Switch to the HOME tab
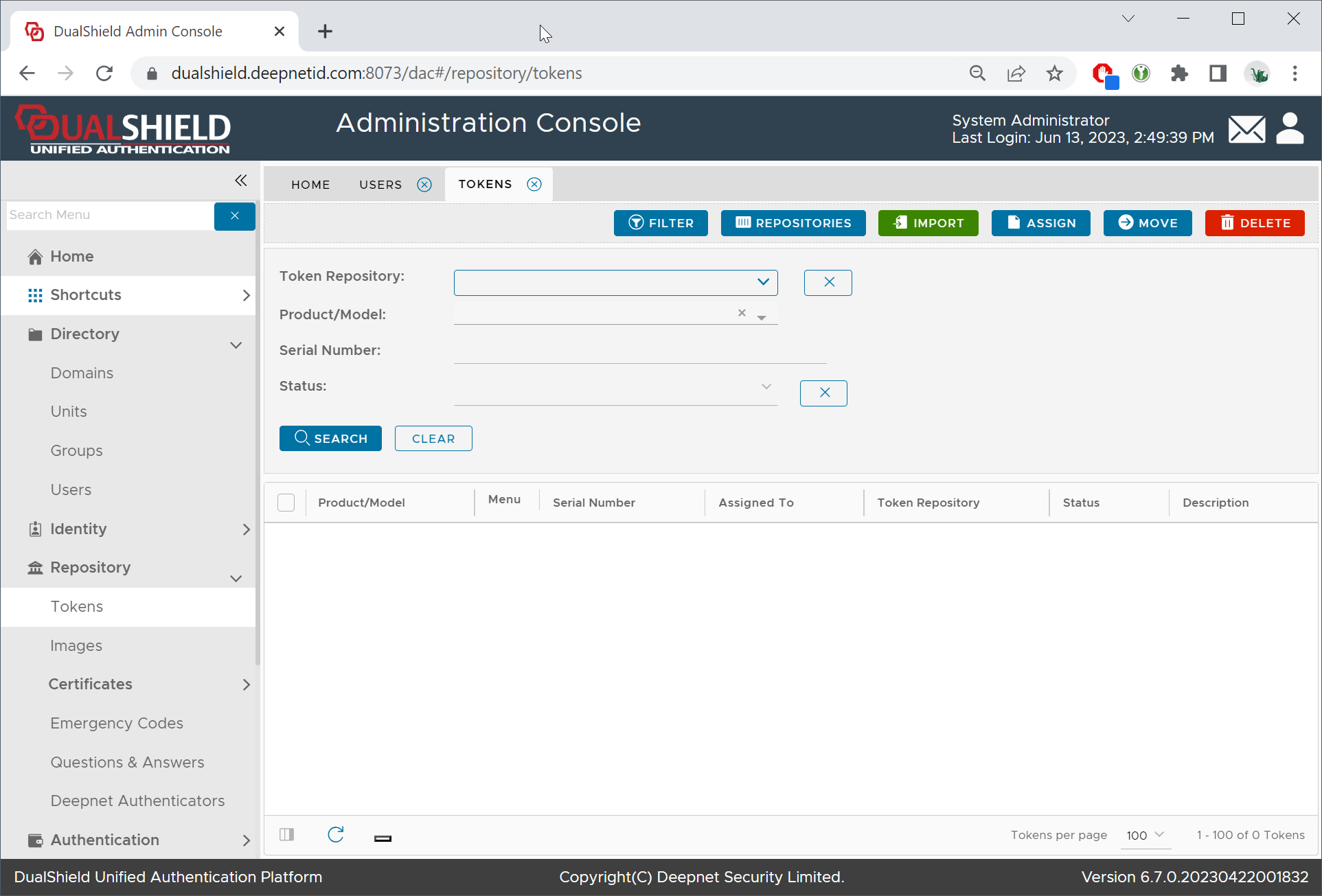 [310, 185]
